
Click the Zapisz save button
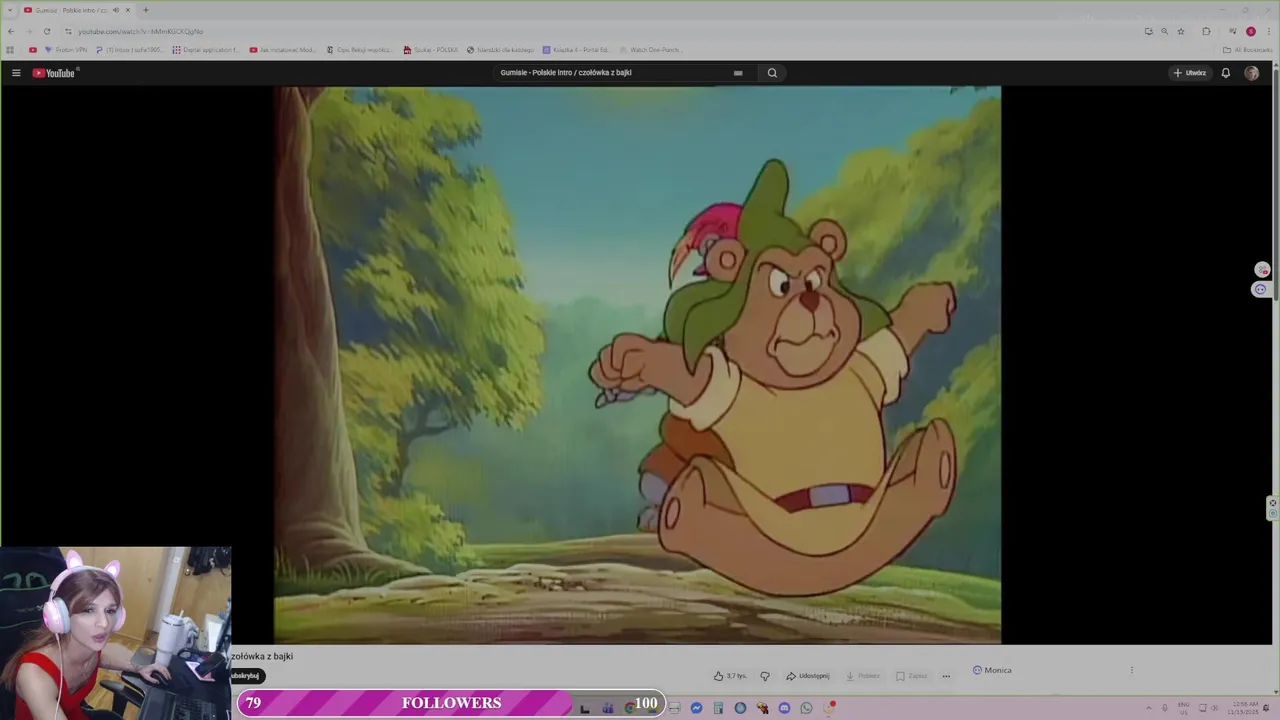click(x=912, y=676)
